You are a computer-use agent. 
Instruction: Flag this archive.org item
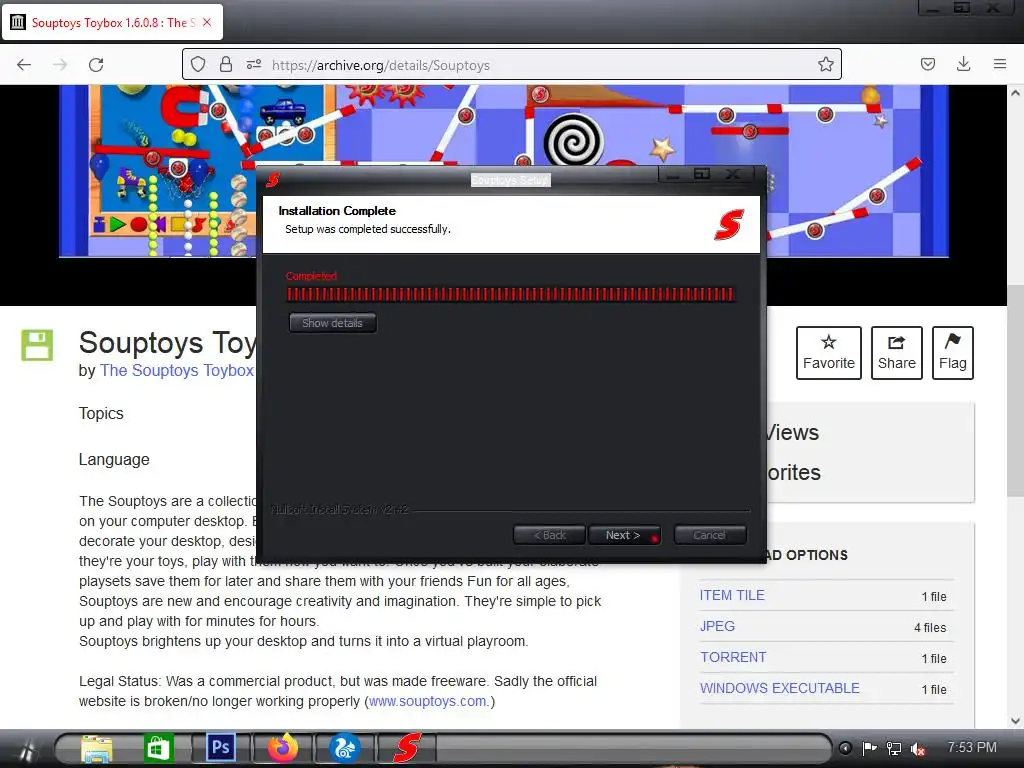953,353
